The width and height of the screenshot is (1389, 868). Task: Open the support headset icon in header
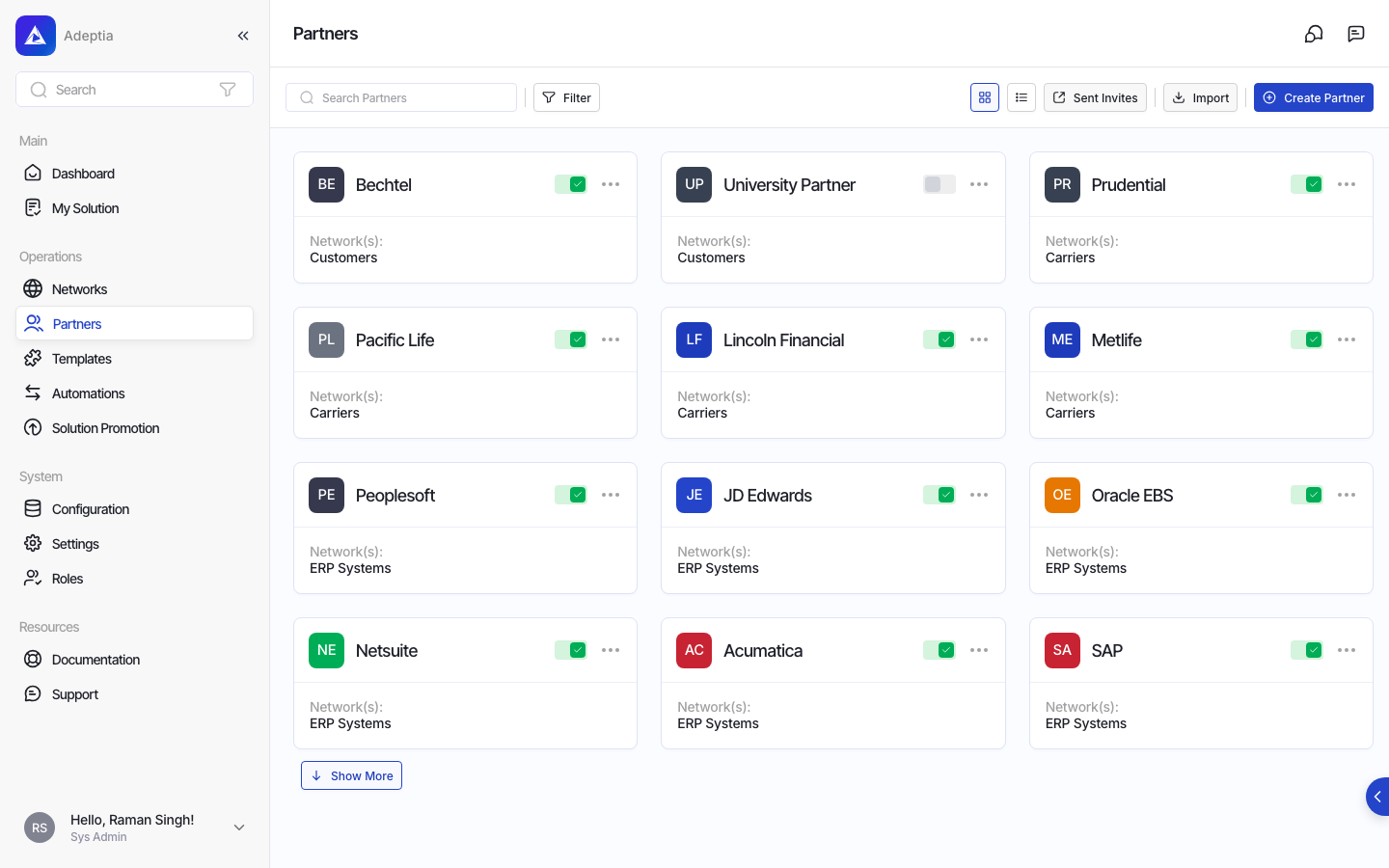pos(1314,34)
